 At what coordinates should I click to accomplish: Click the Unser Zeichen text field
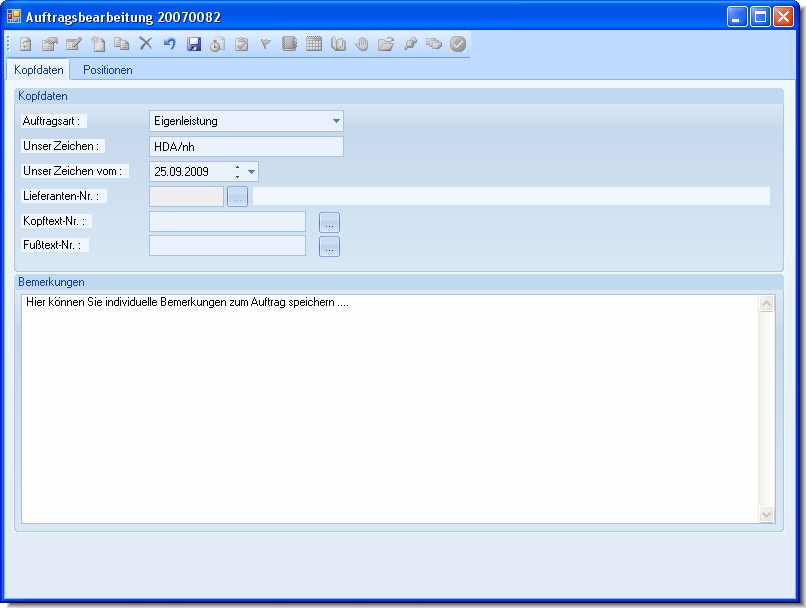246,146
